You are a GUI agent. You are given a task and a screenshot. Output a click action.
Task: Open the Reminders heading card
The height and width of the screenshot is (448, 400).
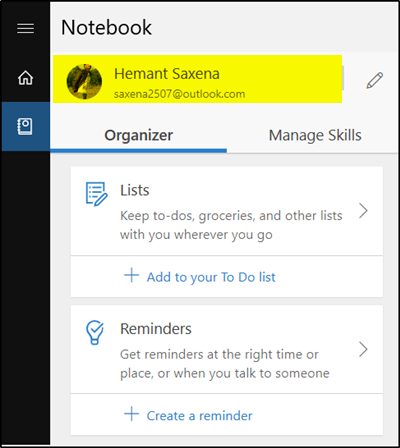tap(227, 350)
